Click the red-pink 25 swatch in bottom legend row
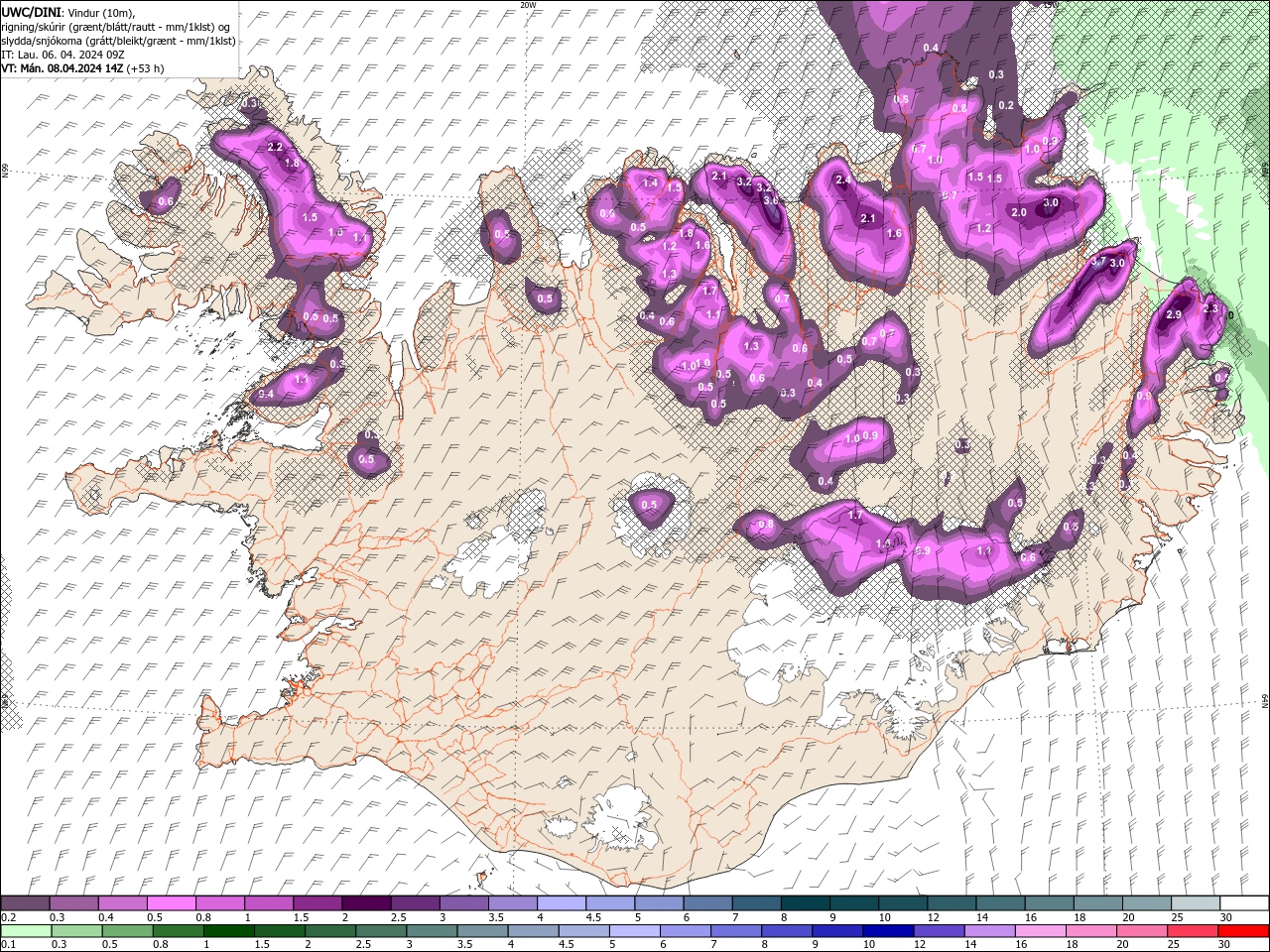This screenshot has width=1270, height=952. pyautogui.click(x=1194, y=930)
